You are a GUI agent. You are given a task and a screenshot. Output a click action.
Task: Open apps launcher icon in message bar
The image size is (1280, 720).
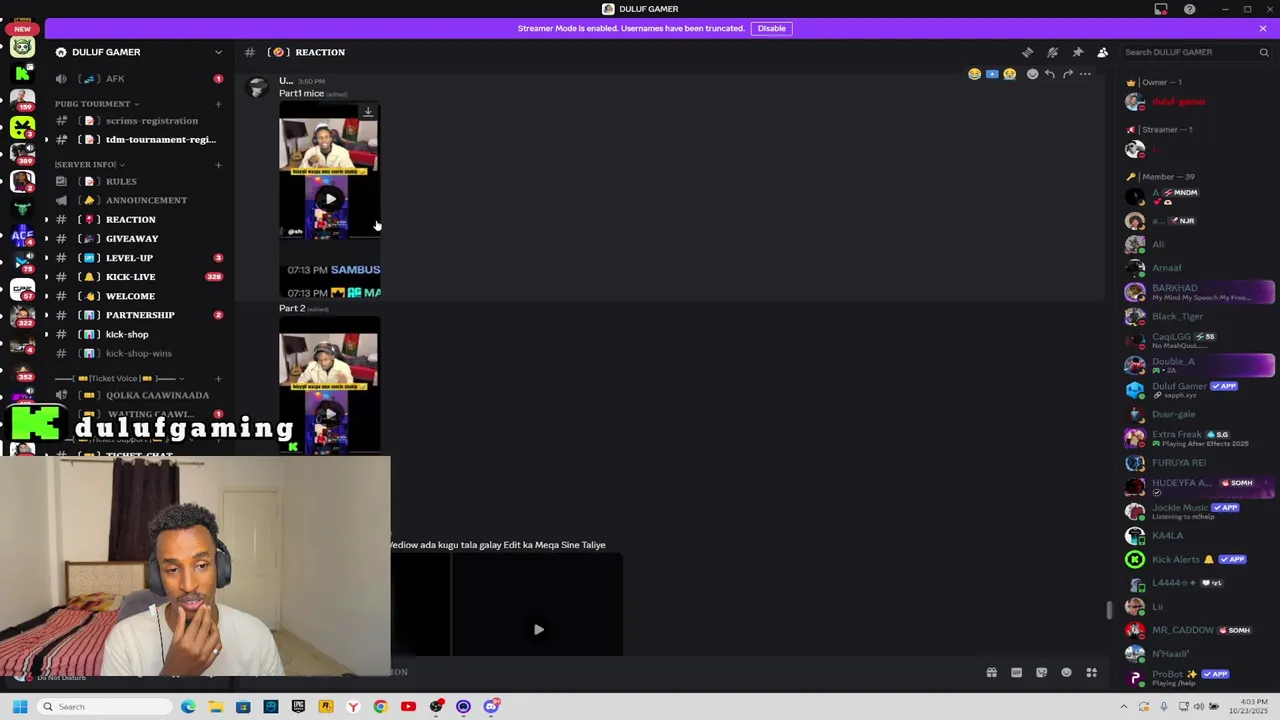(1091, 673)
